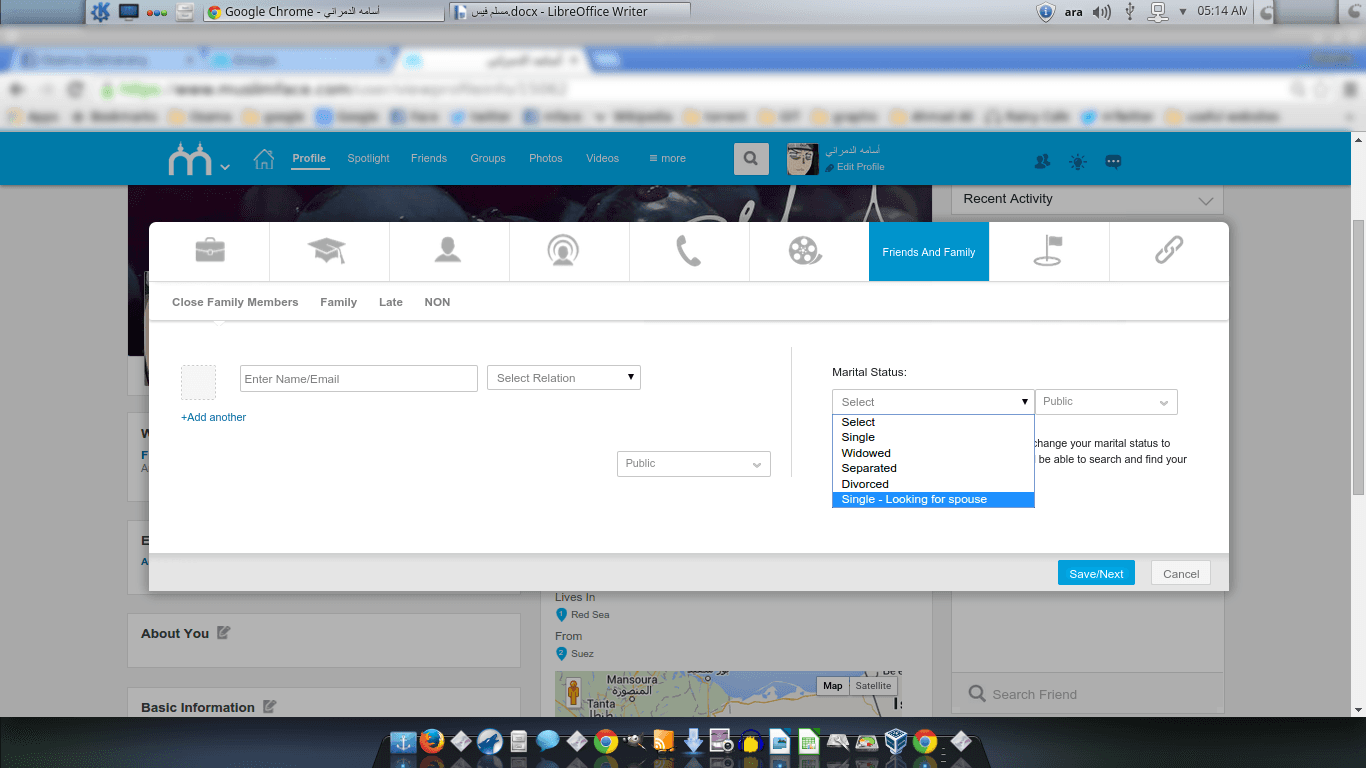Image resolution: width=1366 pixels, height=768 pixels.
Task: Click the '+Add another' link
Action: click(213, 417)
